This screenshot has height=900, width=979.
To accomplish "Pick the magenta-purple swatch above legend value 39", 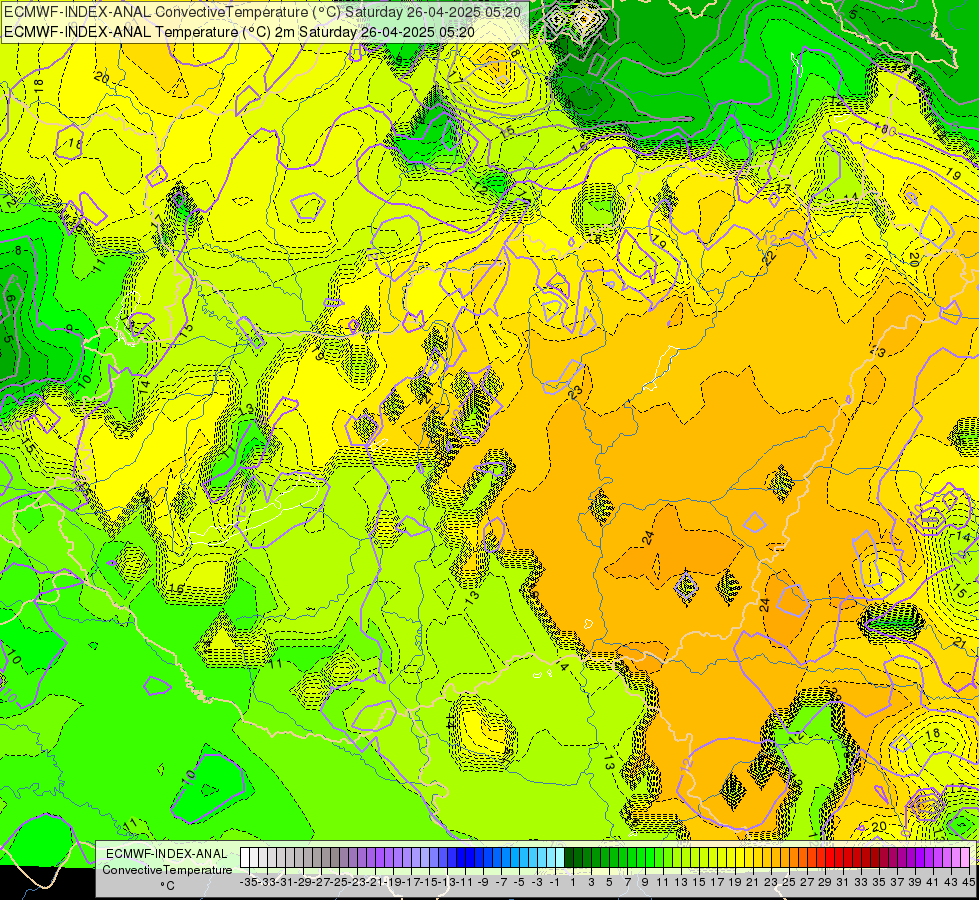I will click(919, 858).
